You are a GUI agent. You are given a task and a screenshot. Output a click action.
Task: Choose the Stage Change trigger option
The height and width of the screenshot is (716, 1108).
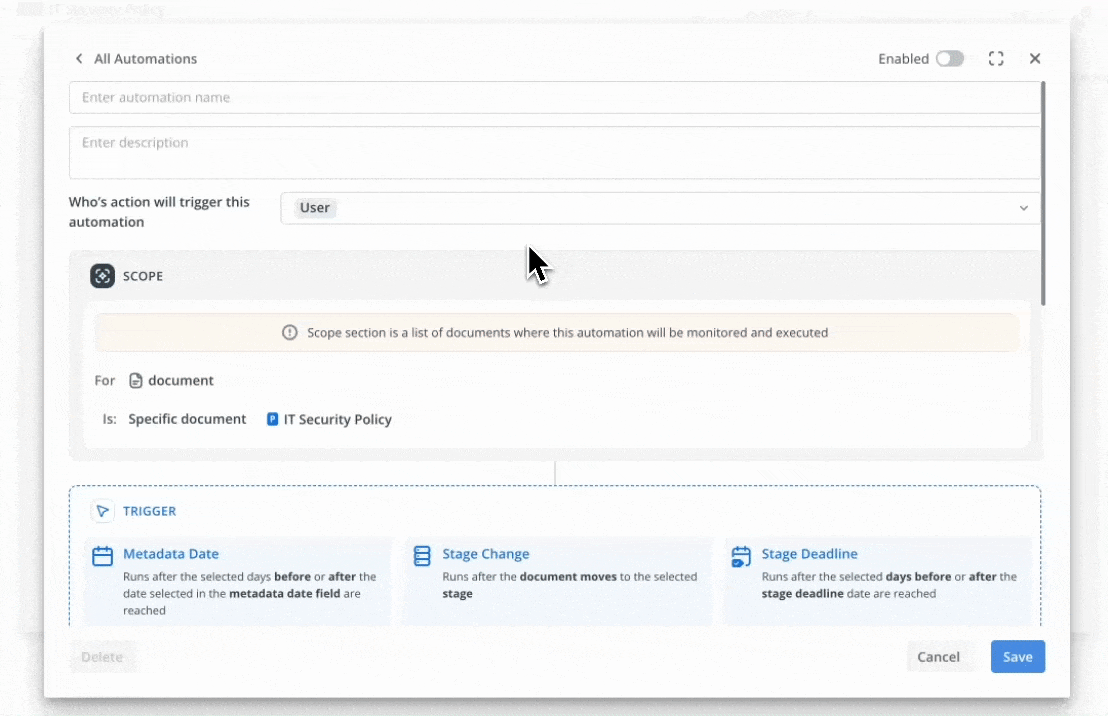coord(485,554)
